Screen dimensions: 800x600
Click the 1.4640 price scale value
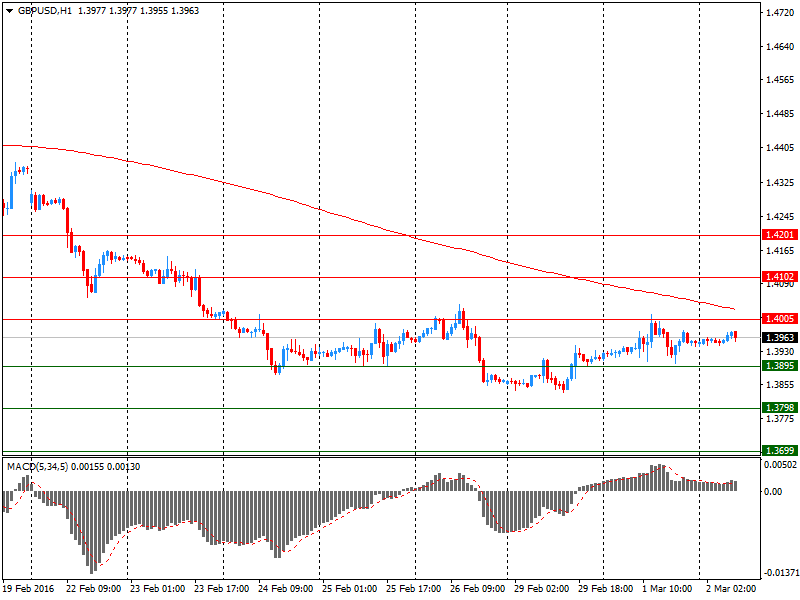[x=780, y=46]
